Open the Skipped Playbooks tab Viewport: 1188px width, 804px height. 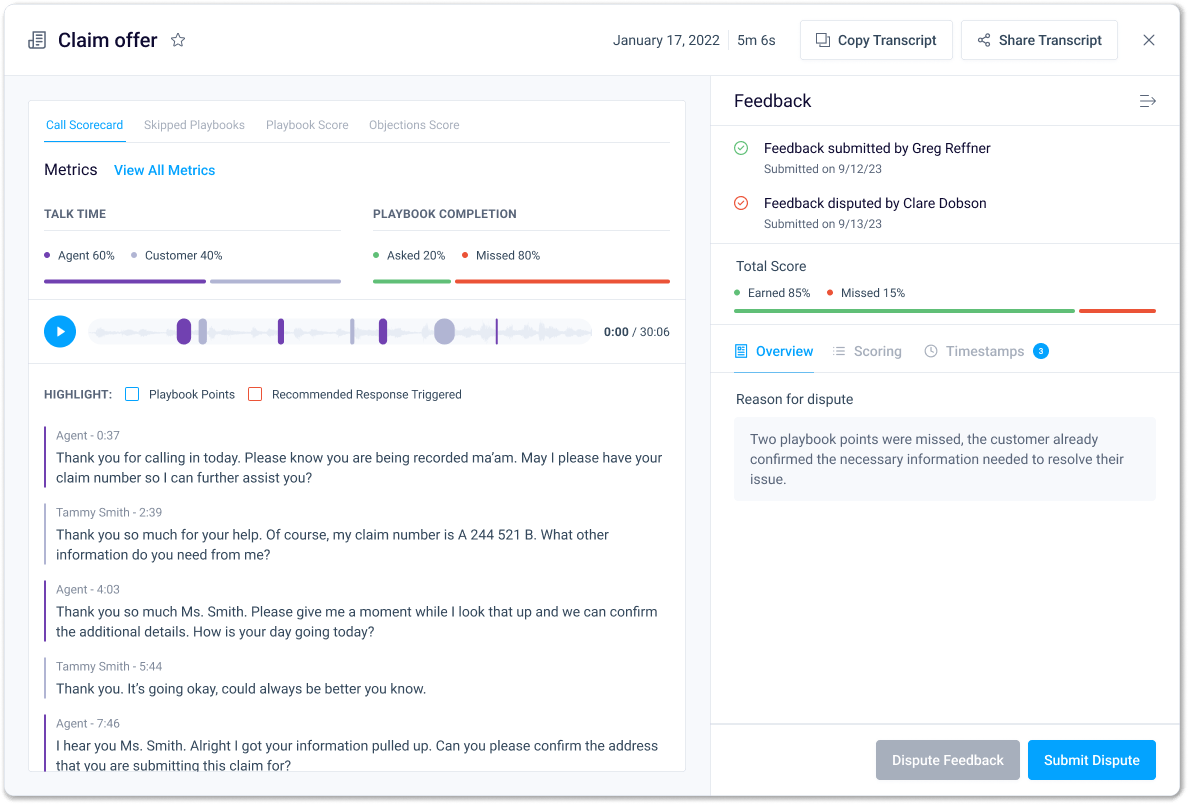tap(194, 125)
